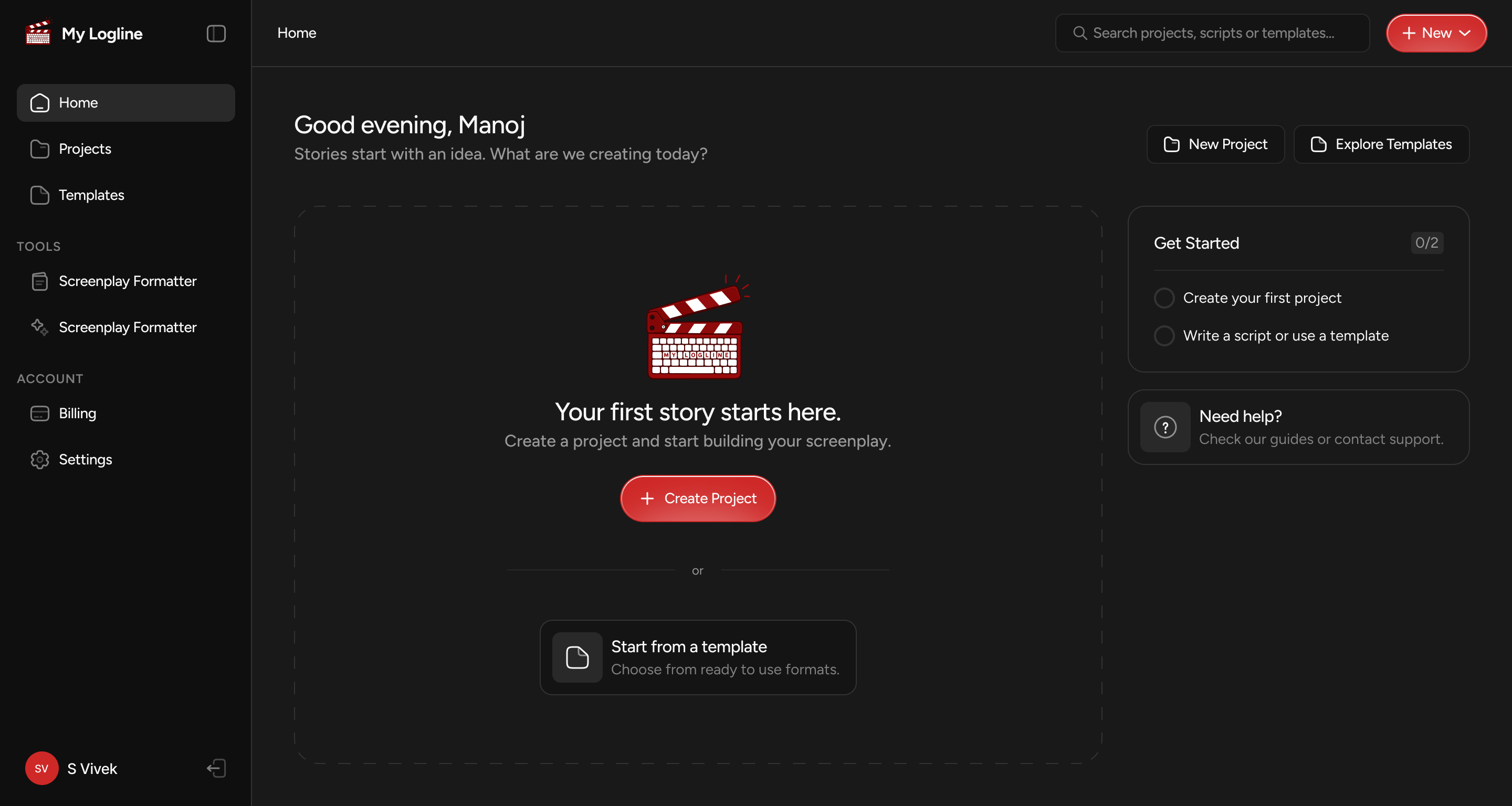Click the Good evening, Manoj greeting
This screenshot has width=1512, height=806.
pos(409,125)
